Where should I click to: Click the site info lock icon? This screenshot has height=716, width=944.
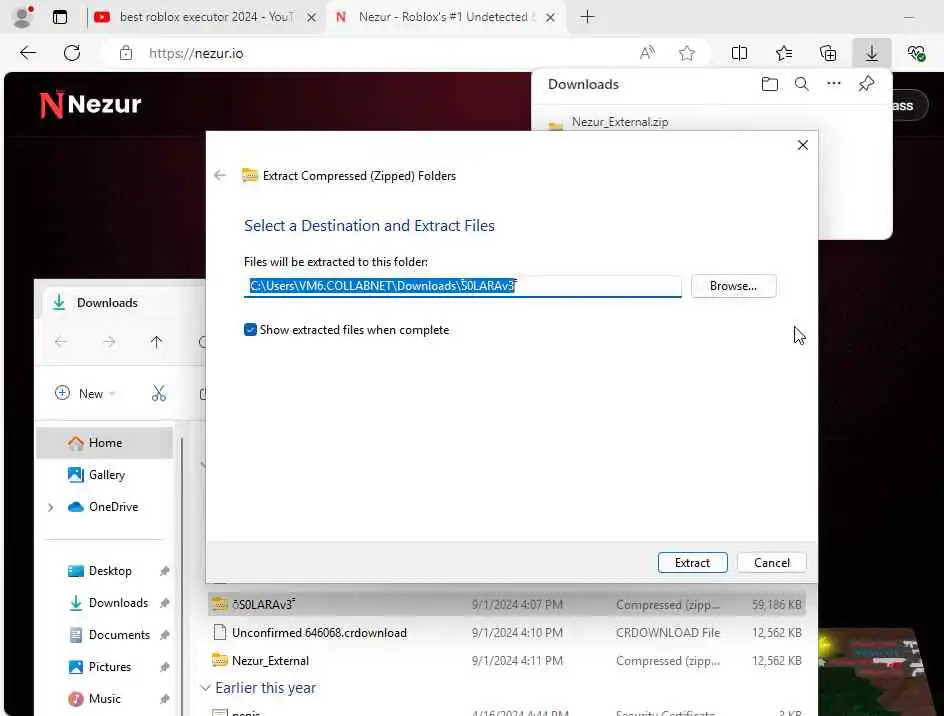(x=126, y=53)
